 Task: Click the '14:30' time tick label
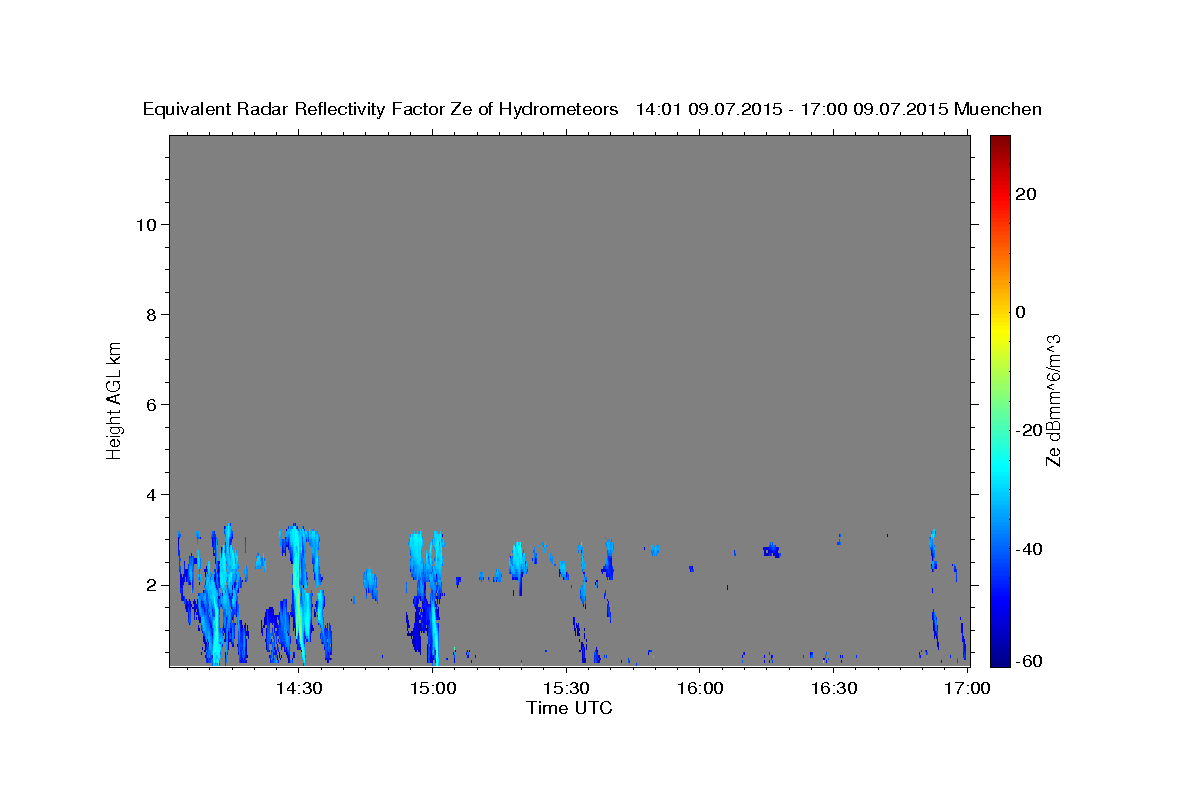click(x=298, y=688)
